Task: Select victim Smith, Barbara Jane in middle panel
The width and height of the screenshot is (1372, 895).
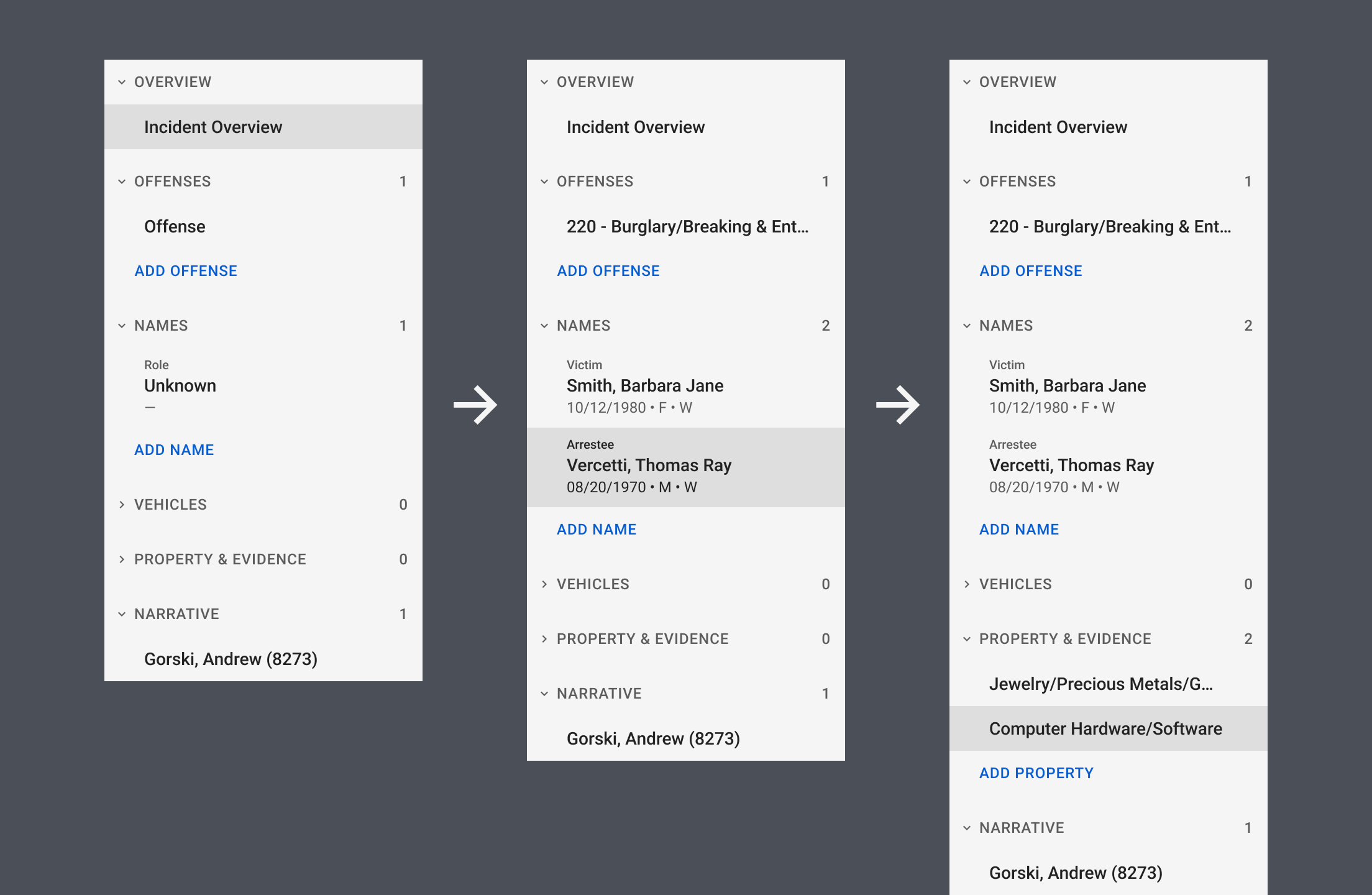Action: (686, 388)
